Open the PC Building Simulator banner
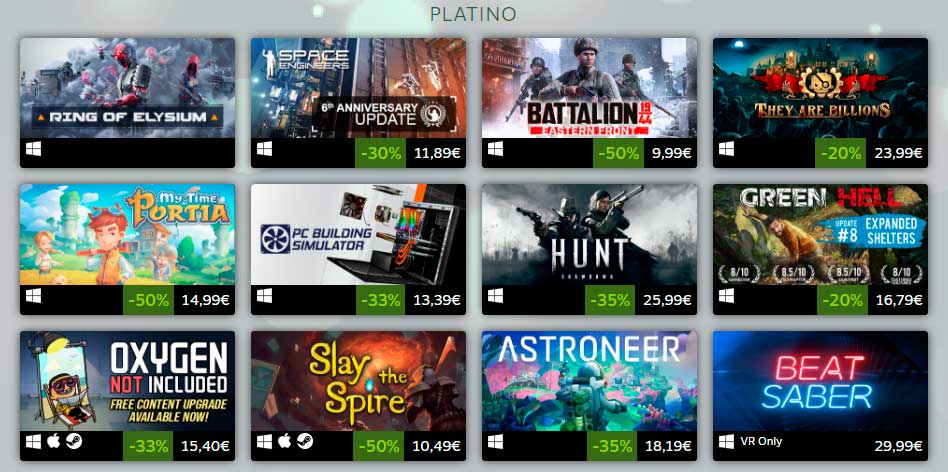948x472 pixels. coord(359,234)
